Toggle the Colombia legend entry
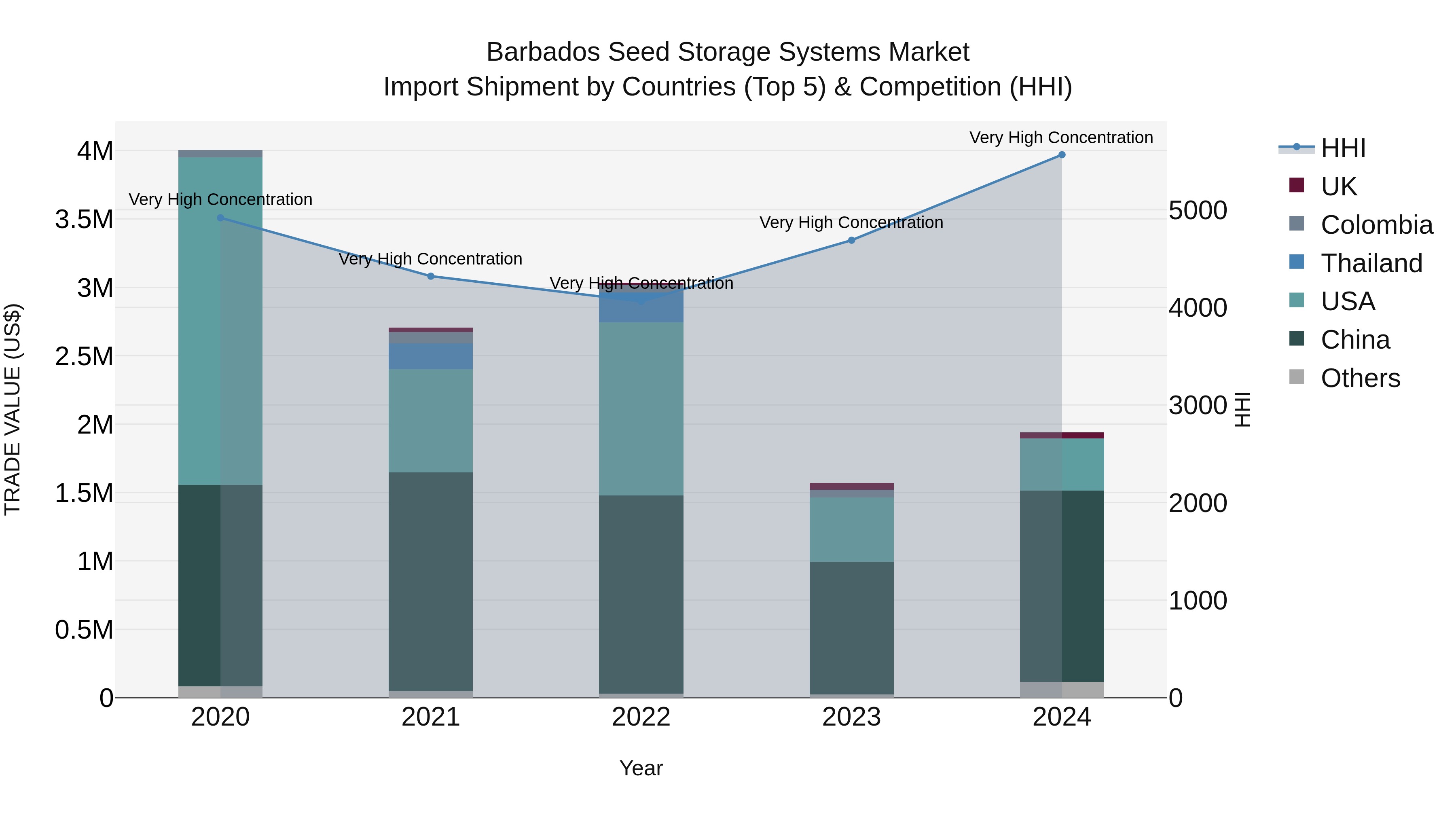This screenshot has height=819, width=1456. (x=1361, y=224)
